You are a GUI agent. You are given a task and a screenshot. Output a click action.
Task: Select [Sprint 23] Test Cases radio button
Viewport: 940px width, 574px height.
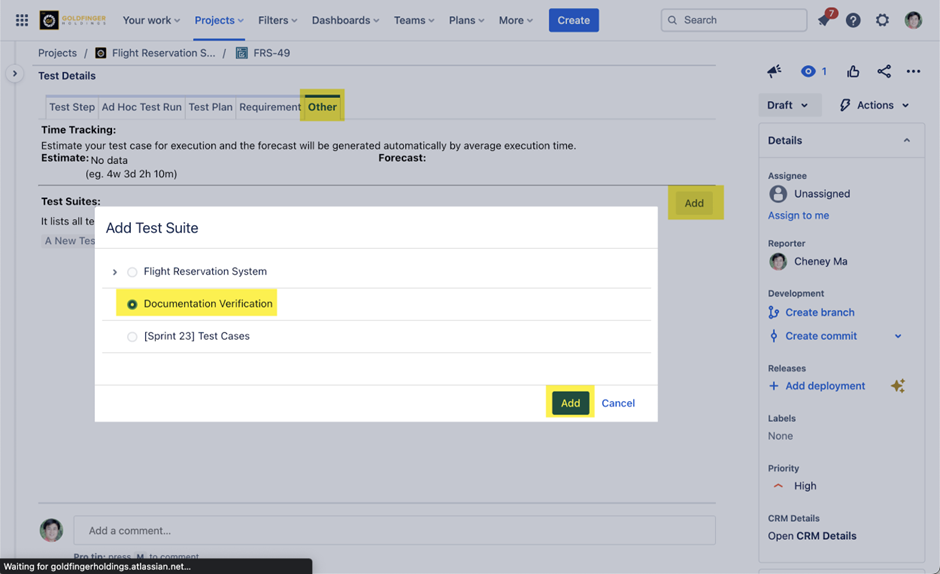(x=132, y=337)
